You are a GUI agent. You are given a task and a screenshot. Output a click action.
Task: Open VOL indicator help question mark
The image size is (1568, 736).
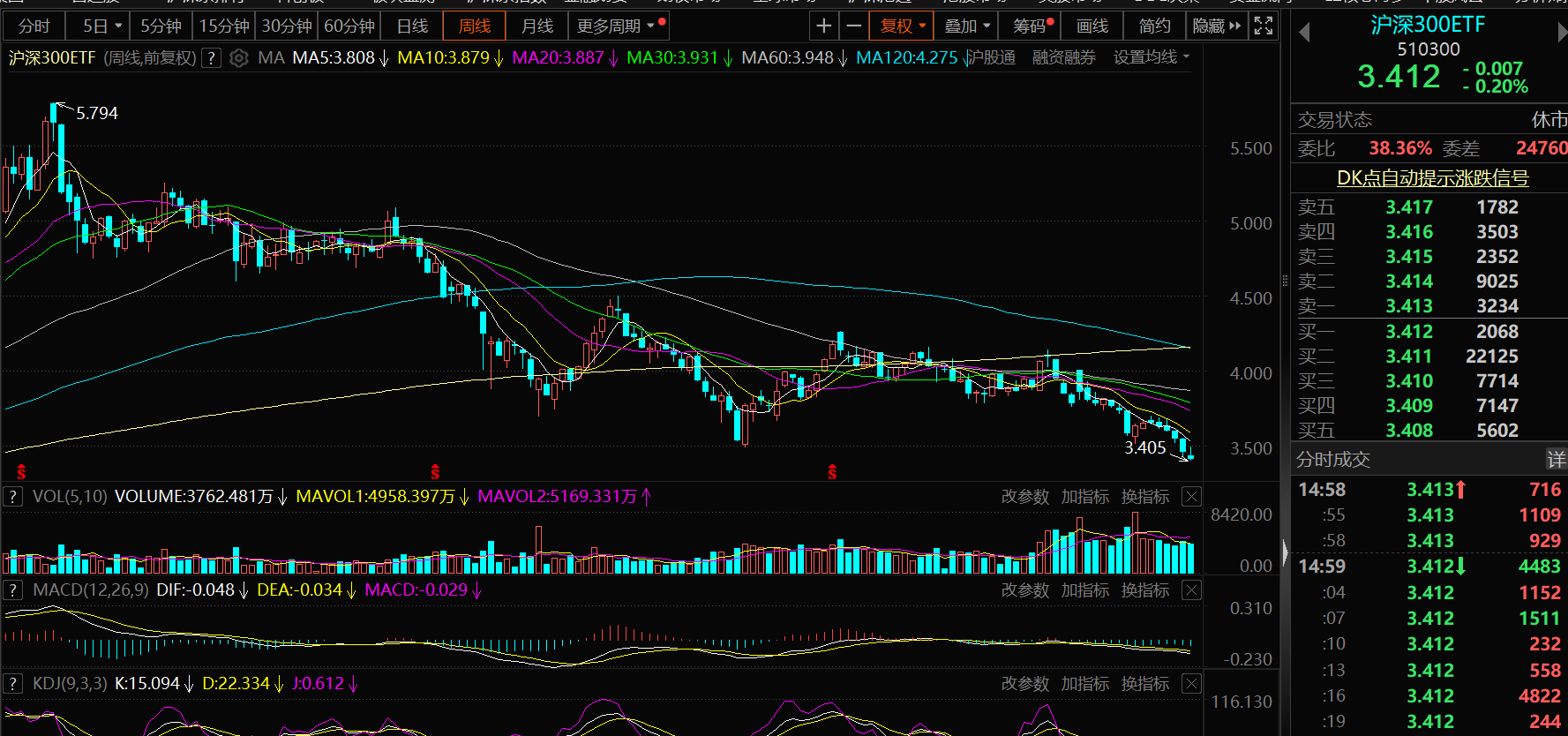[x=12, y=497]
